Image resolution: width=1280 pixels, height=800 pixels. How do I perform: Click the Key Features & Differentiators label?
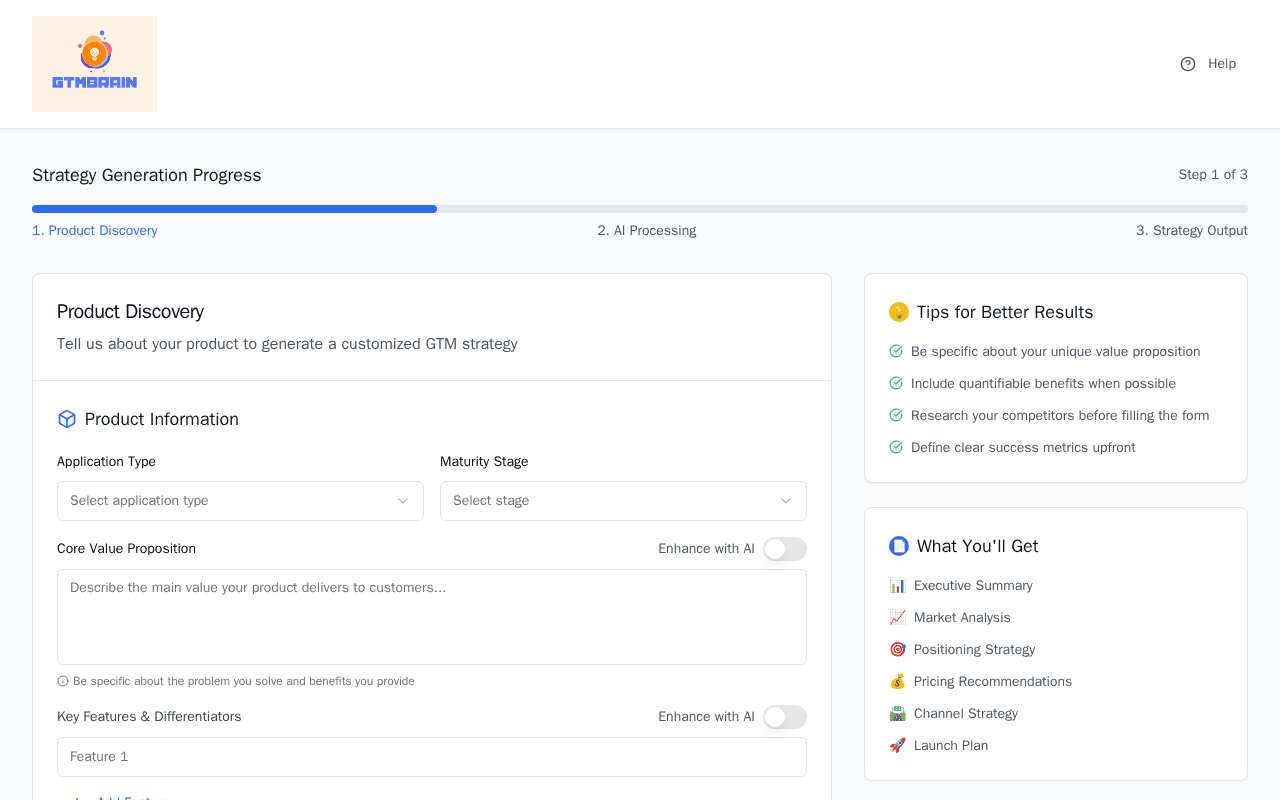[x=149, y=717]
